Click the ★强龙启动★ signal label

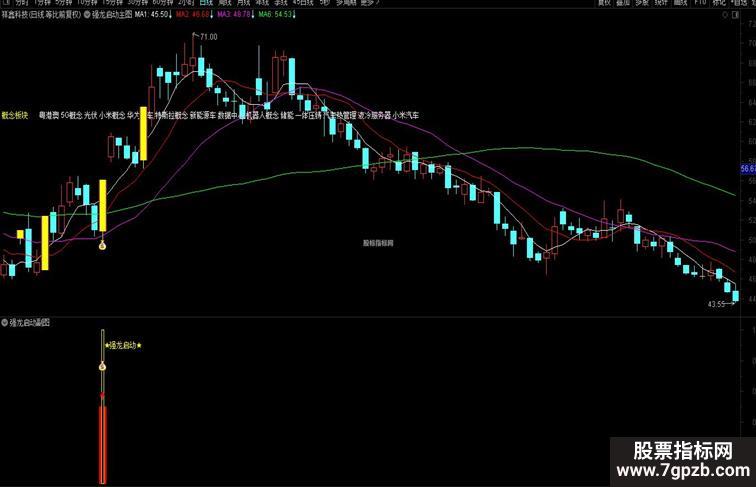[123, 345]
